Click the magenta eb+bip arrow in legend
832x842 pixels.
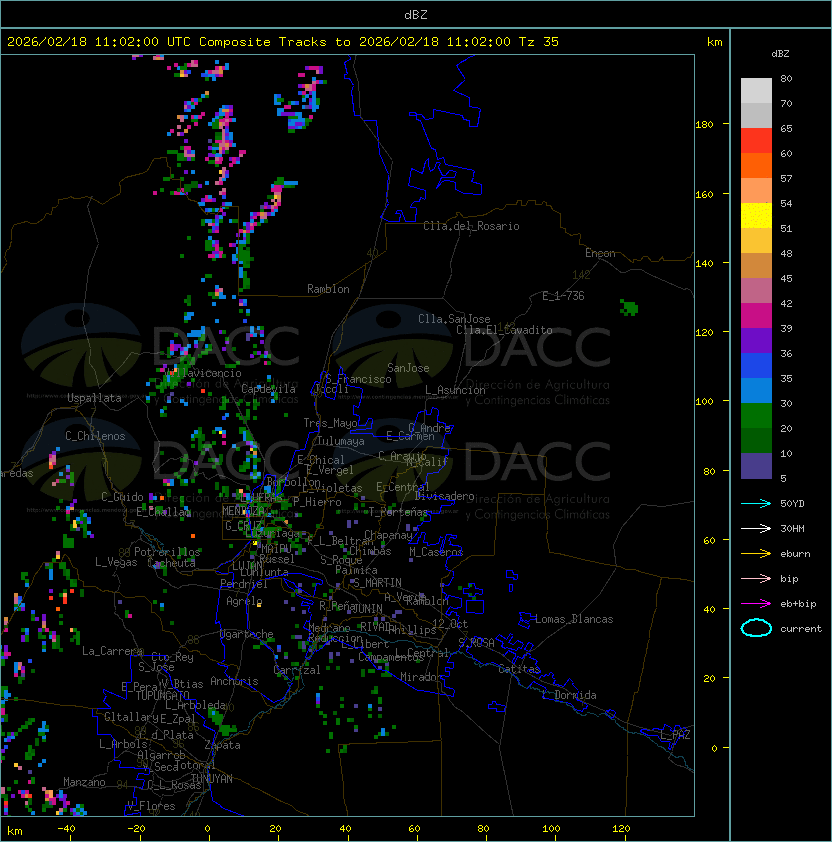click(x=756, y=604)
